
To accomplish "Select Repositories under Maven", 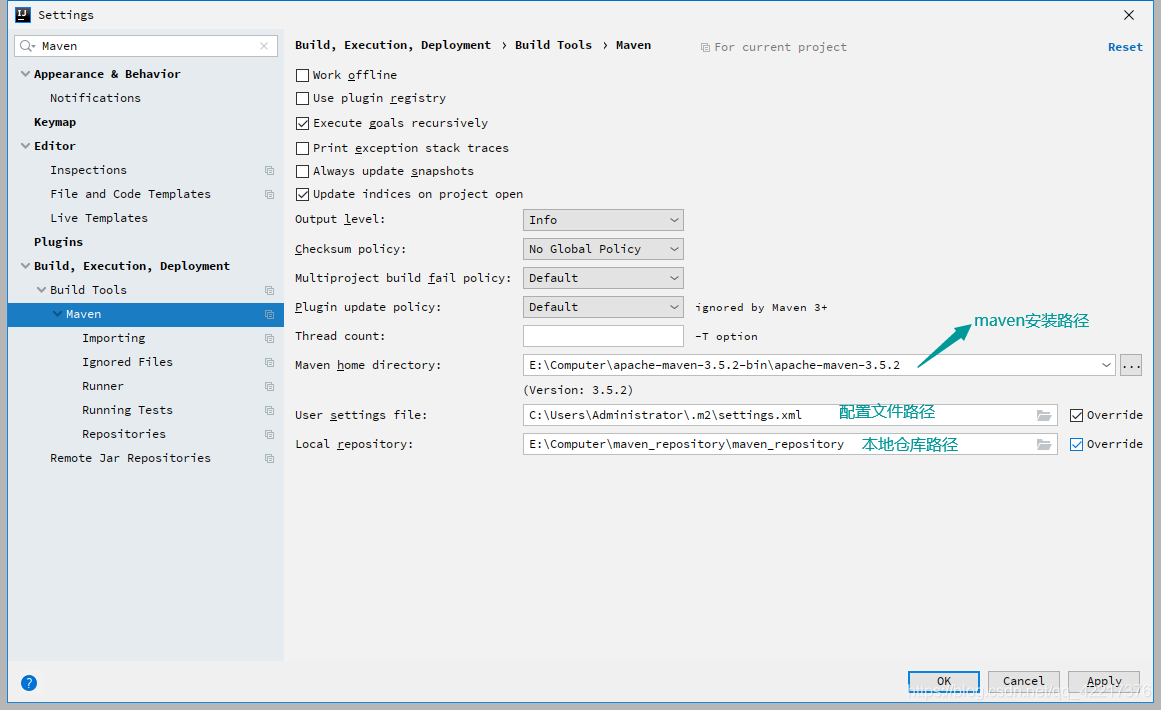I will pyautogui.click(x=124, y=434).
